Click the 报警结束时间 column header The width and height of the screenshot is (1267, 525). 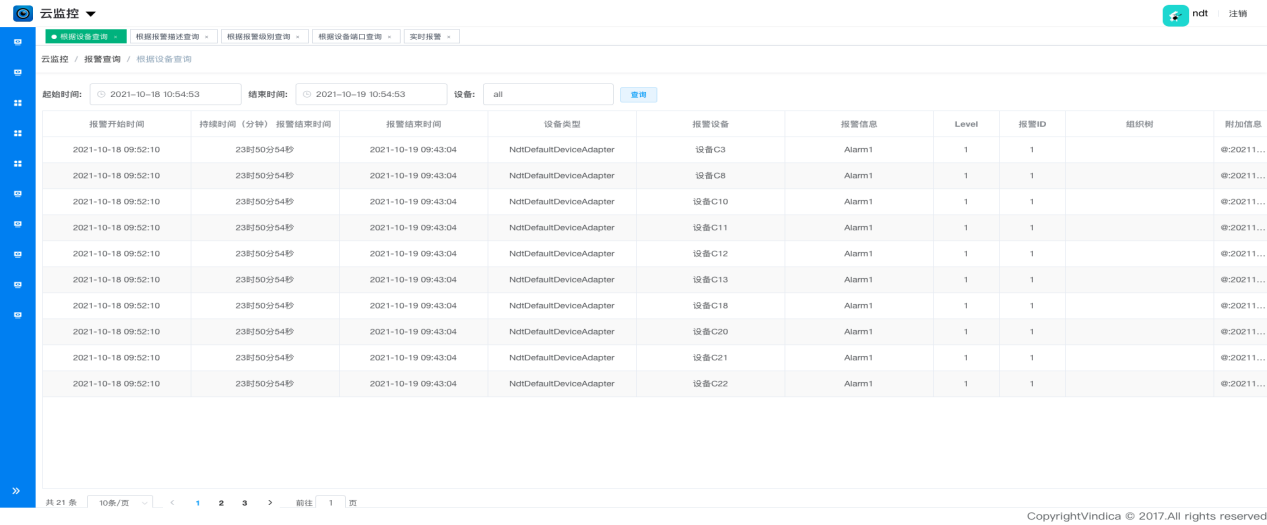tap(413, 124)
